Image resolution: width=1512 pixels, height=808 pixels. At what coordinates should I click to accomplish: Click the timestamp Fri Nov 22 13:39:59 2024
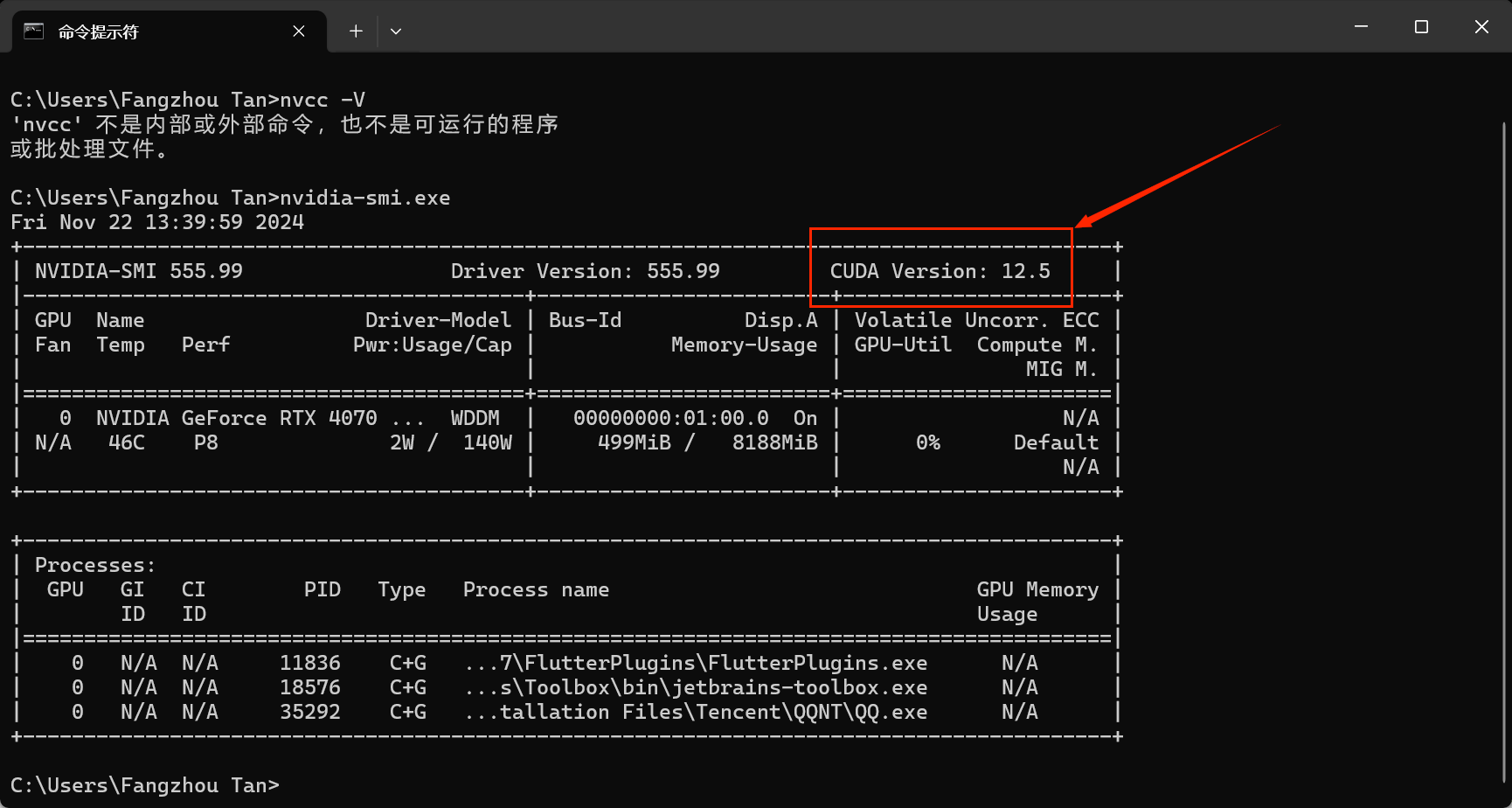tap(157, 222)
